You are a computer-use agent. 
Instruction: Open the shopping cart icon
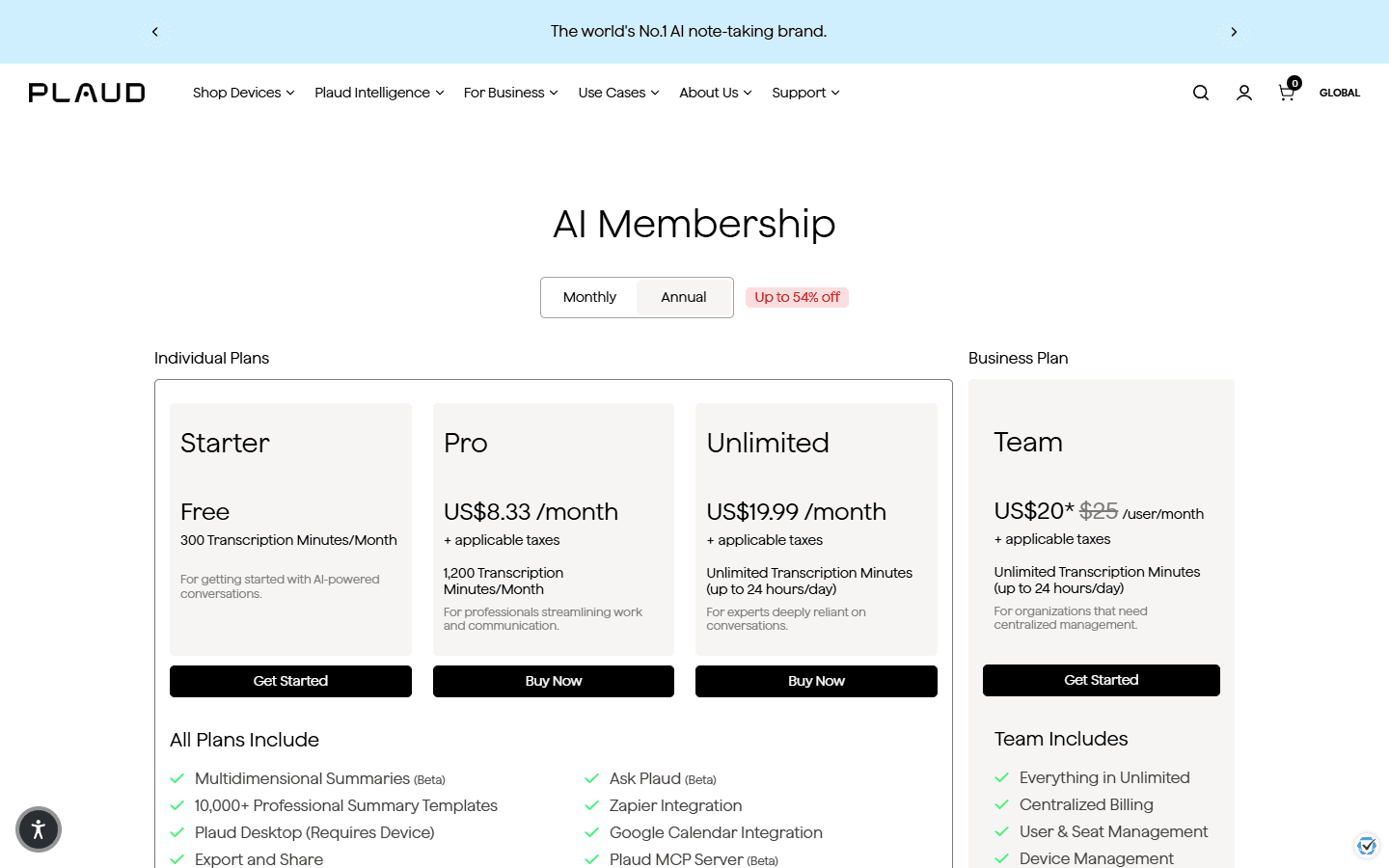point(1287,93)
